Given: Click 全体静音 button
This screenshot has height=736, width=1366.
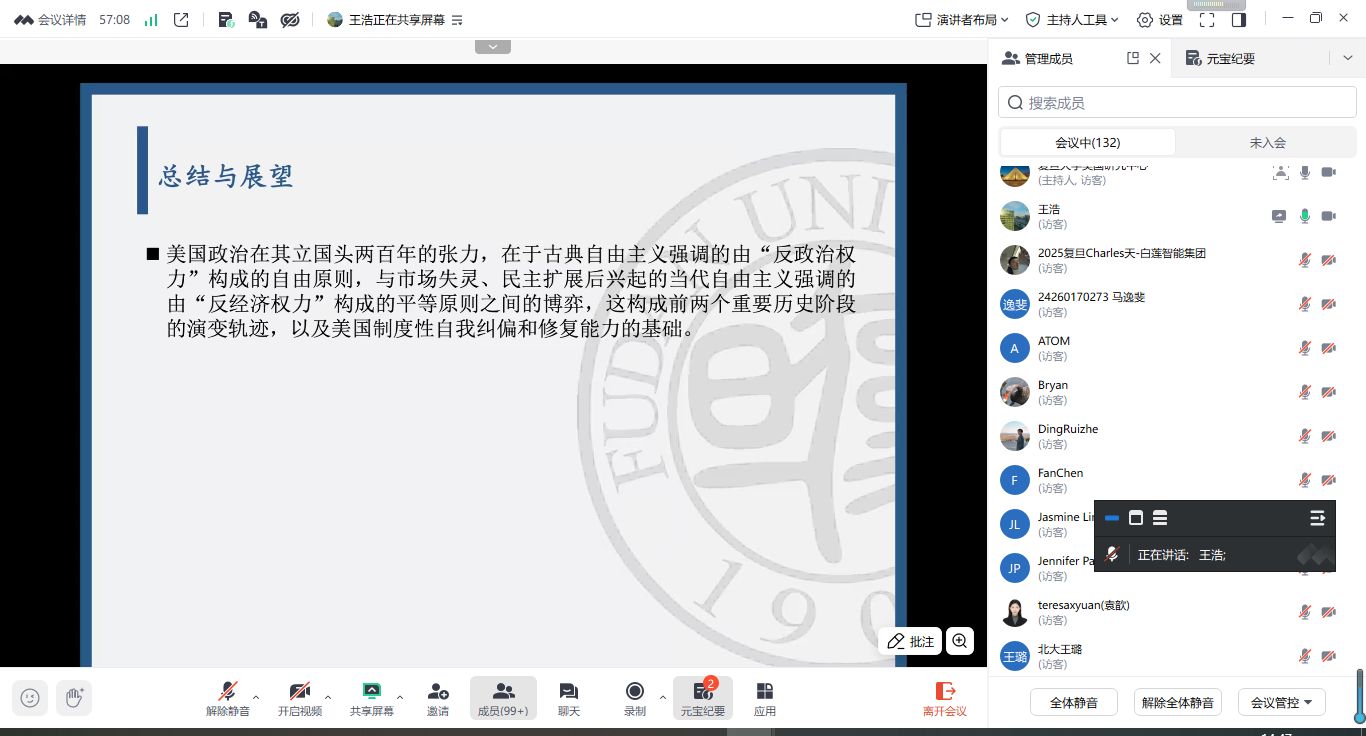Looking at the screenshot, I should click(x=1074, y=702).
